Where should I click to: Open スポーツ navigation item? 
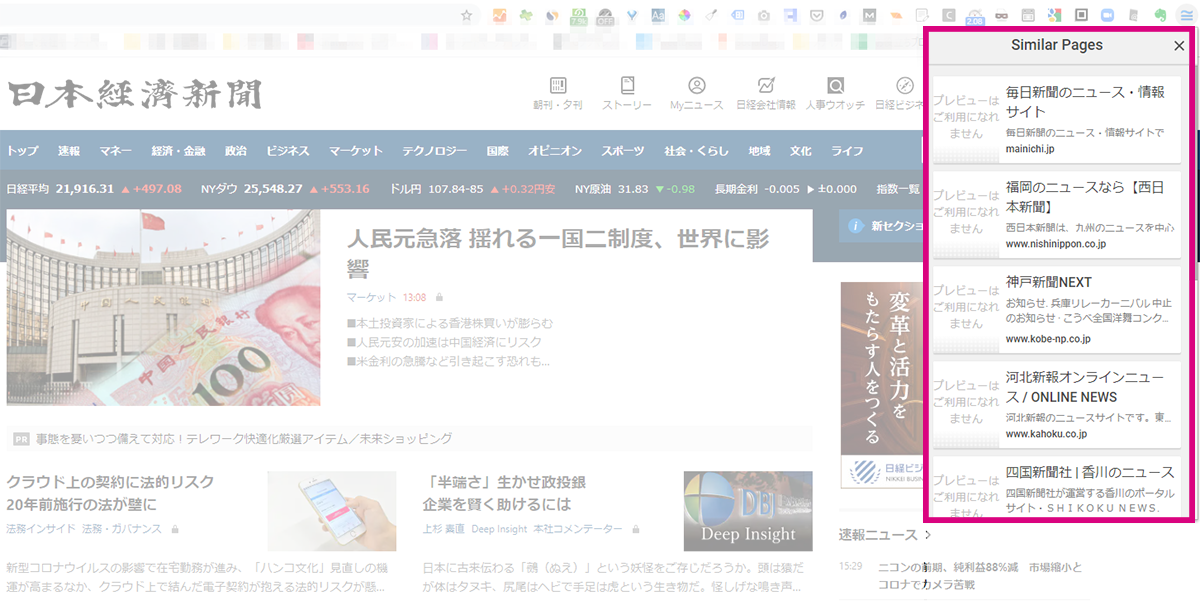(x=623, y=151)
